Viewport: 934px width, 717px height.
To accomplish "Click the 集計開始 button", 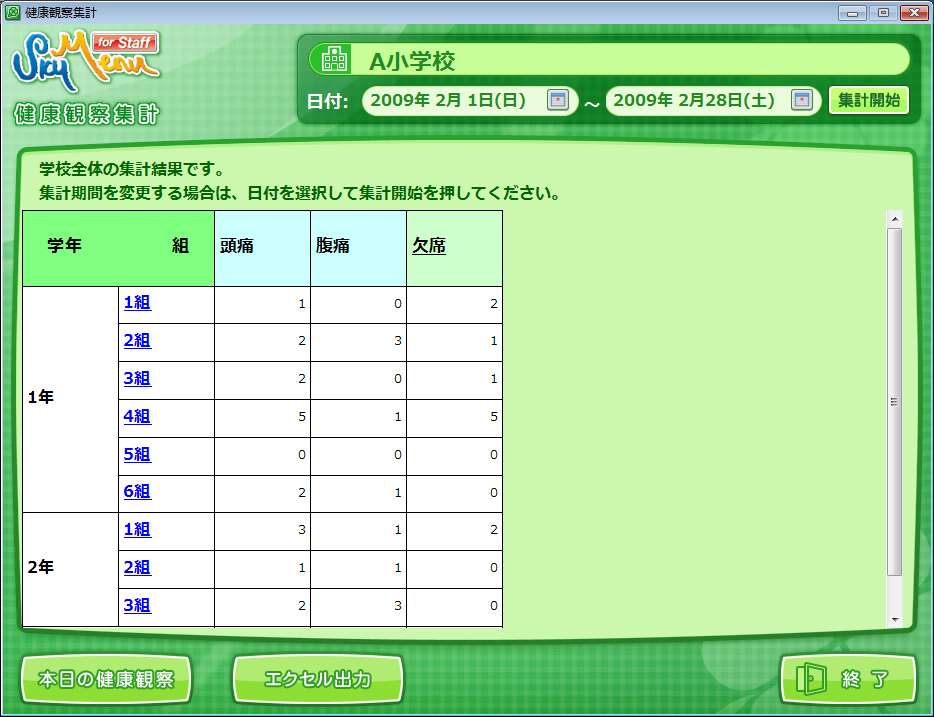I will coord(868,100).
